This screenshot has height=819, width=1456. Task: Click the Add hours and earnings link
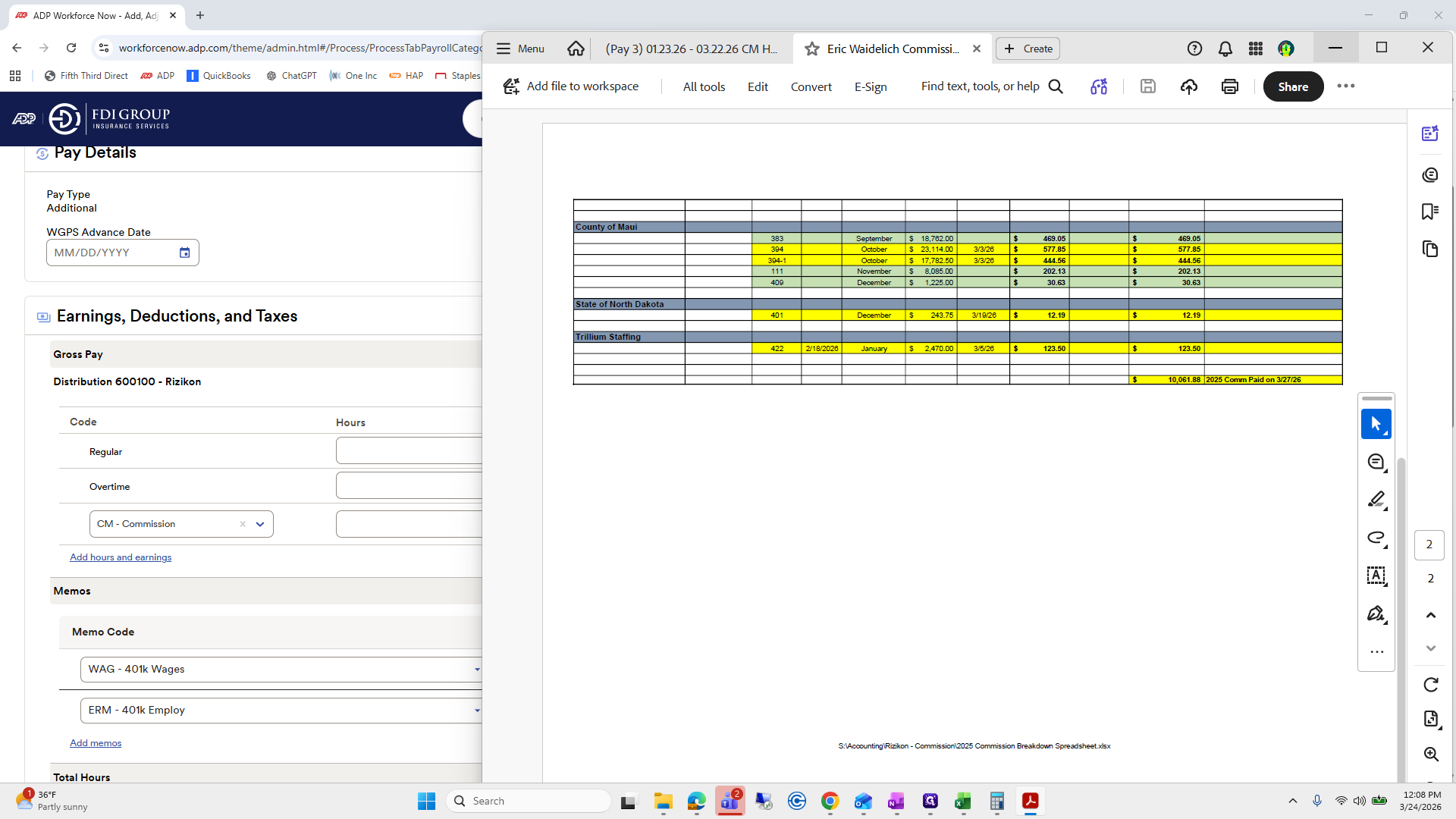coord(121,557)
